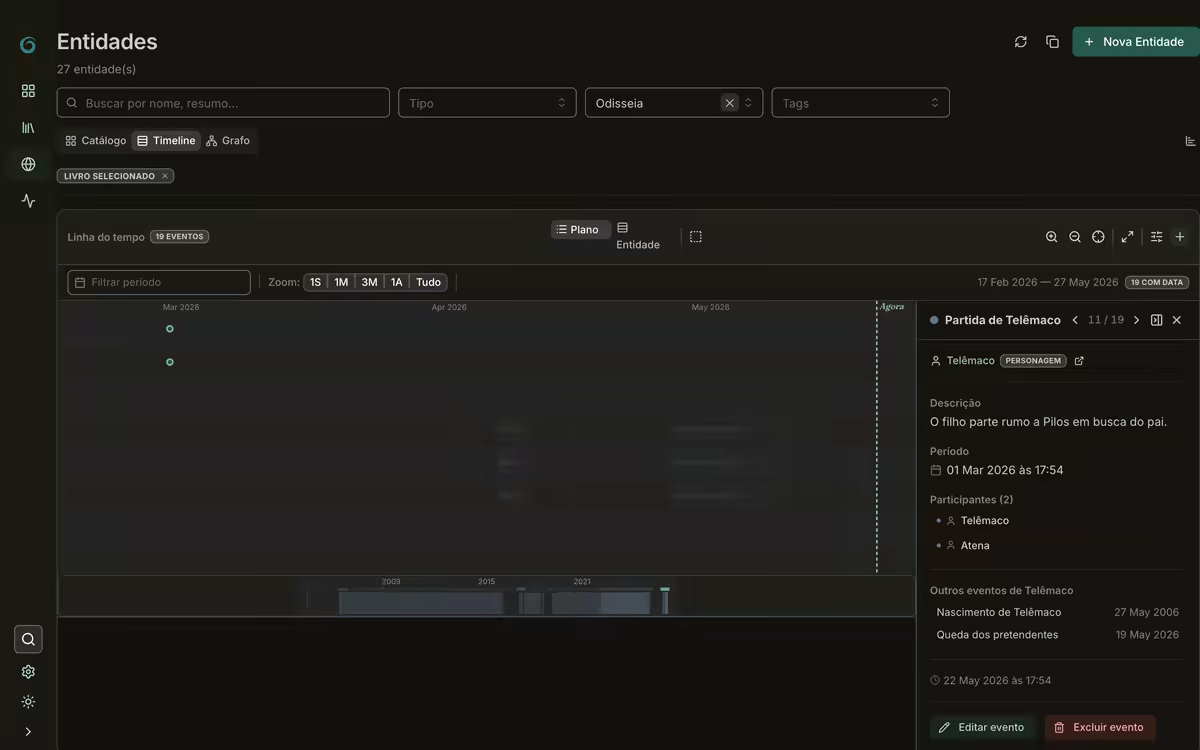
Task: Focus the Buscar por nome search field
Action: tap(223, 103)
